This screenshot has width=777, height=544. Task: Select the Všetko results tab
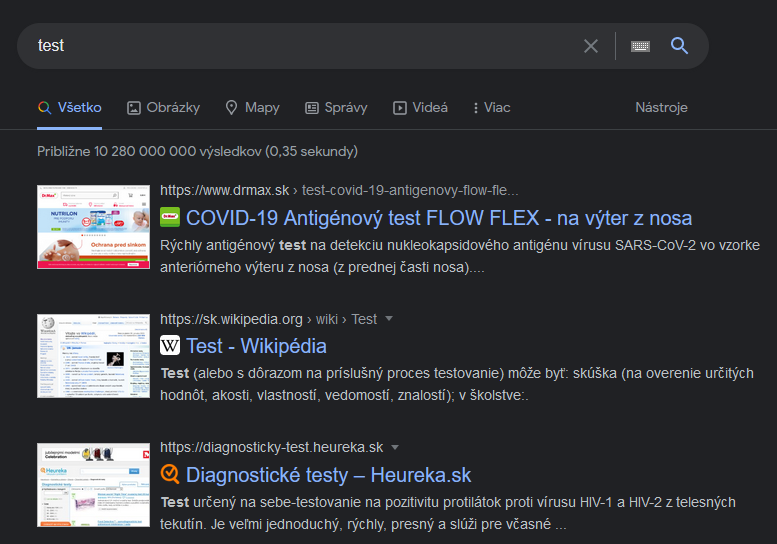tap(70, 108)
